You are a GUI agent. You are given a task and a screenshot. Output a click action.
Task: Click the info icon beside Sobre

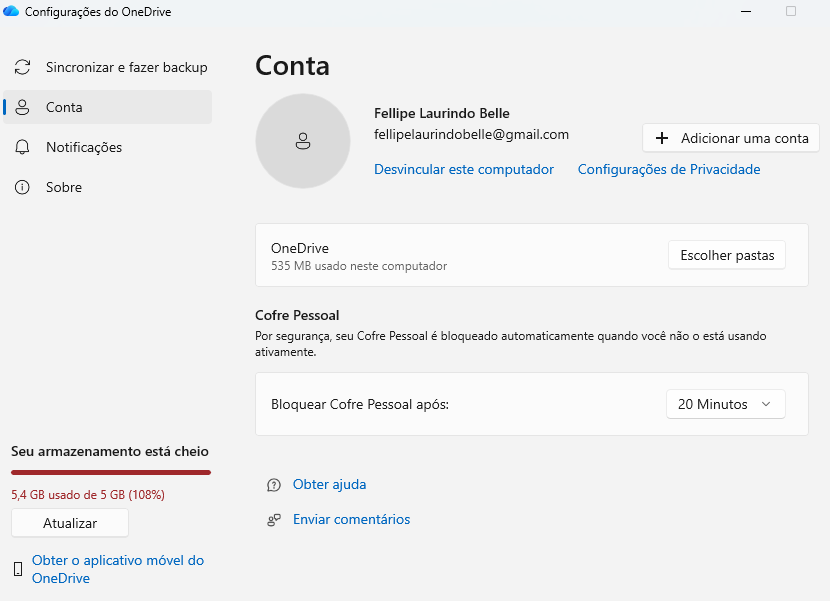[x=22, y=187]
